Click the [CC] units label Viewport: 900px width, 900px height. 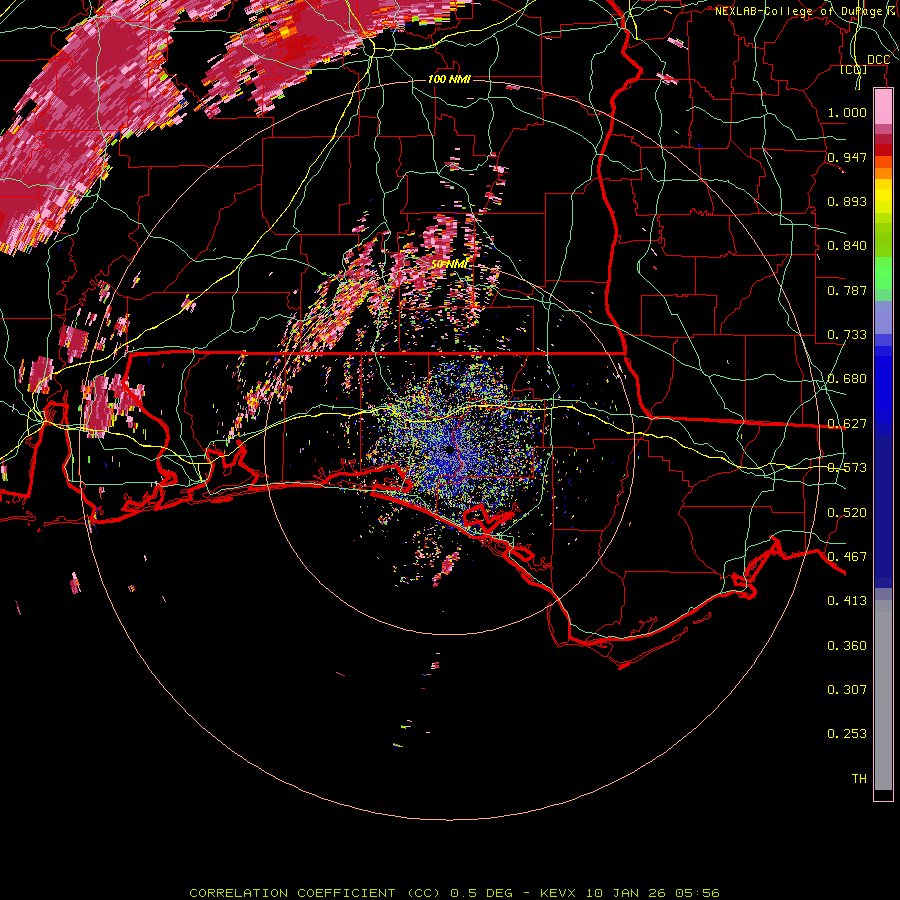(854, 70)
